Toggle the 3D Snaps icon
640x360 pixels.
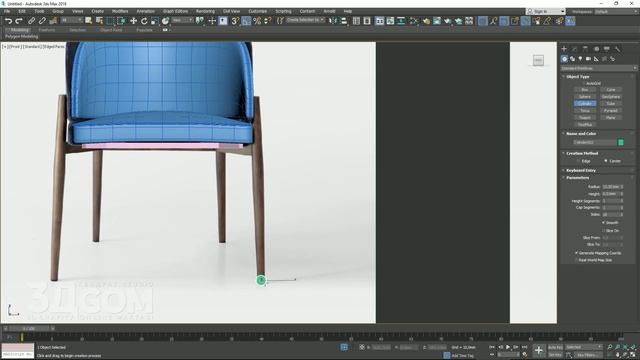(235, 20)
